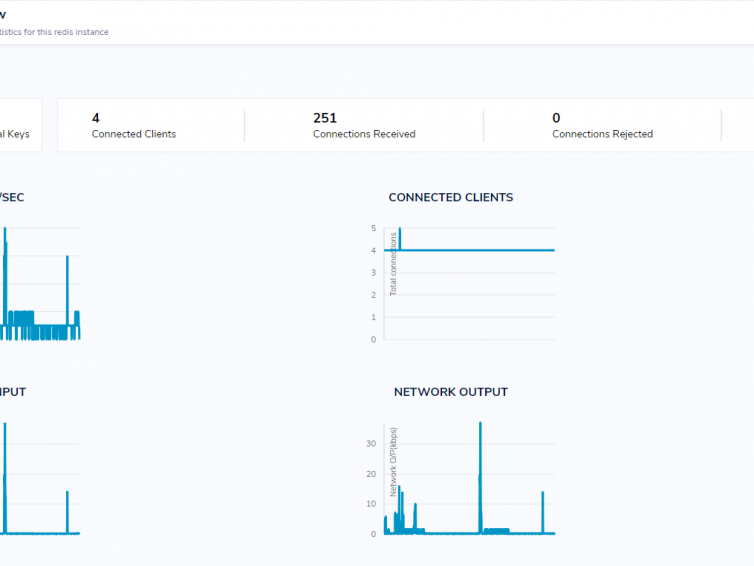
Task: Click the flat line in Connected Clients chart
Action: coord(480,250)
